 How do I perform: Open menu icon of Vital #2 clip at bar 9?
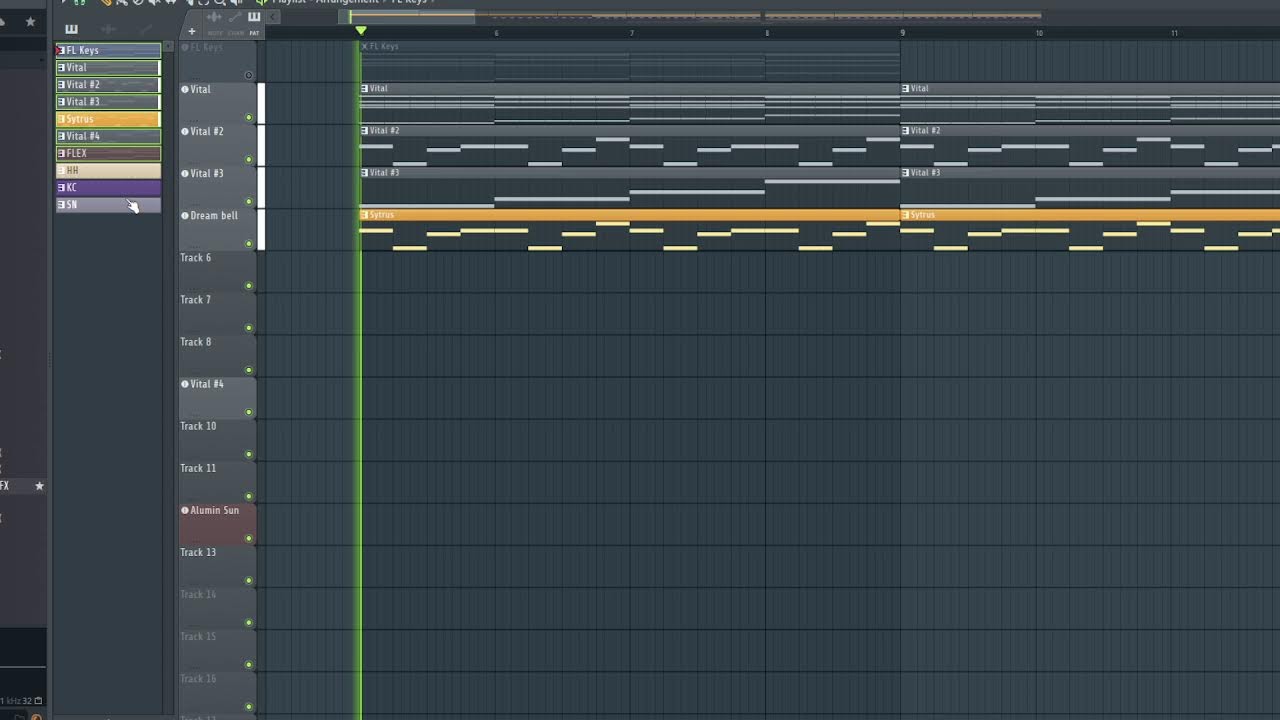pos(906,130)
